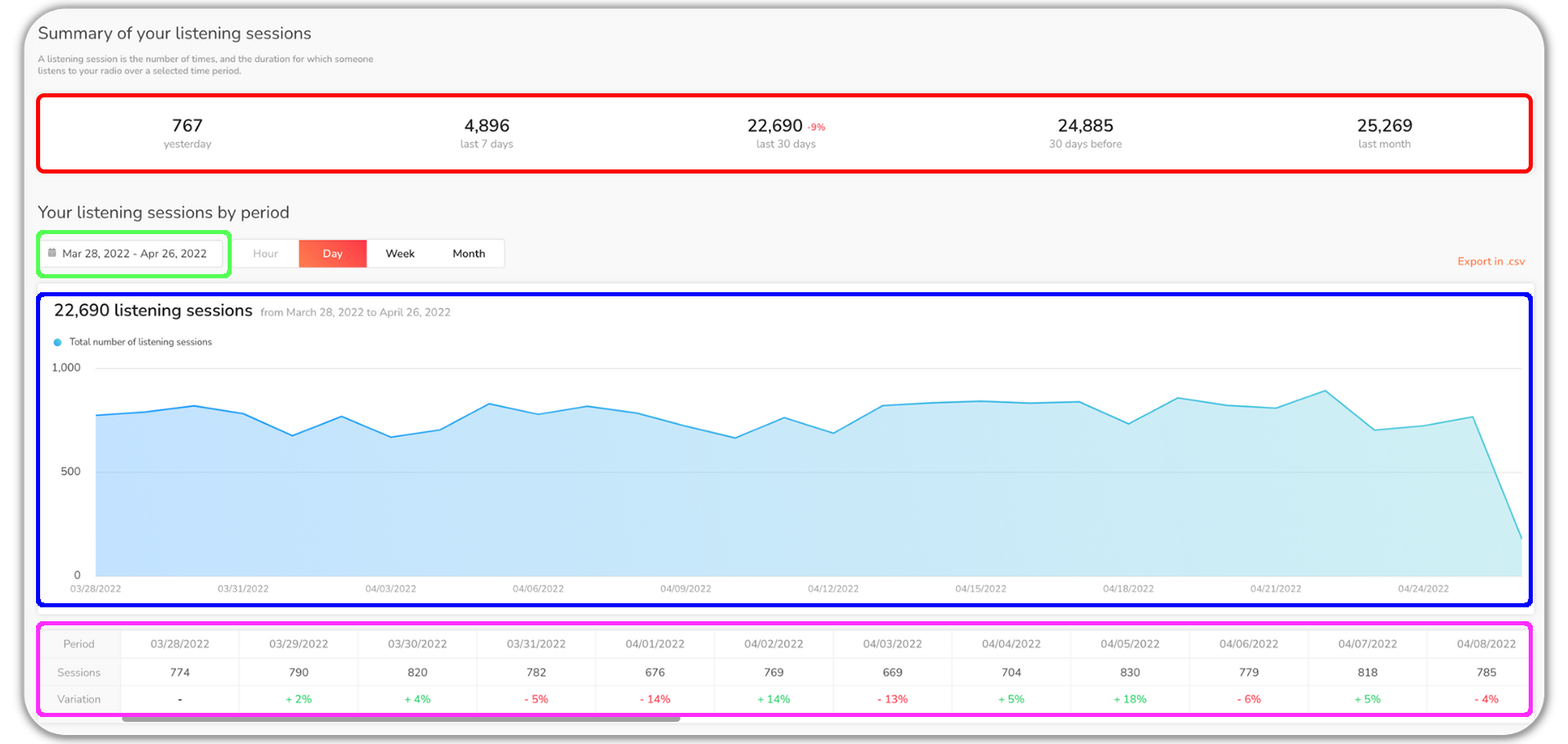The height and width of the screenshot is (744, 1568).
Task: Toggle Total number of listening sessions legend dot
Action: pyautogui.click(x=57, y=342)
